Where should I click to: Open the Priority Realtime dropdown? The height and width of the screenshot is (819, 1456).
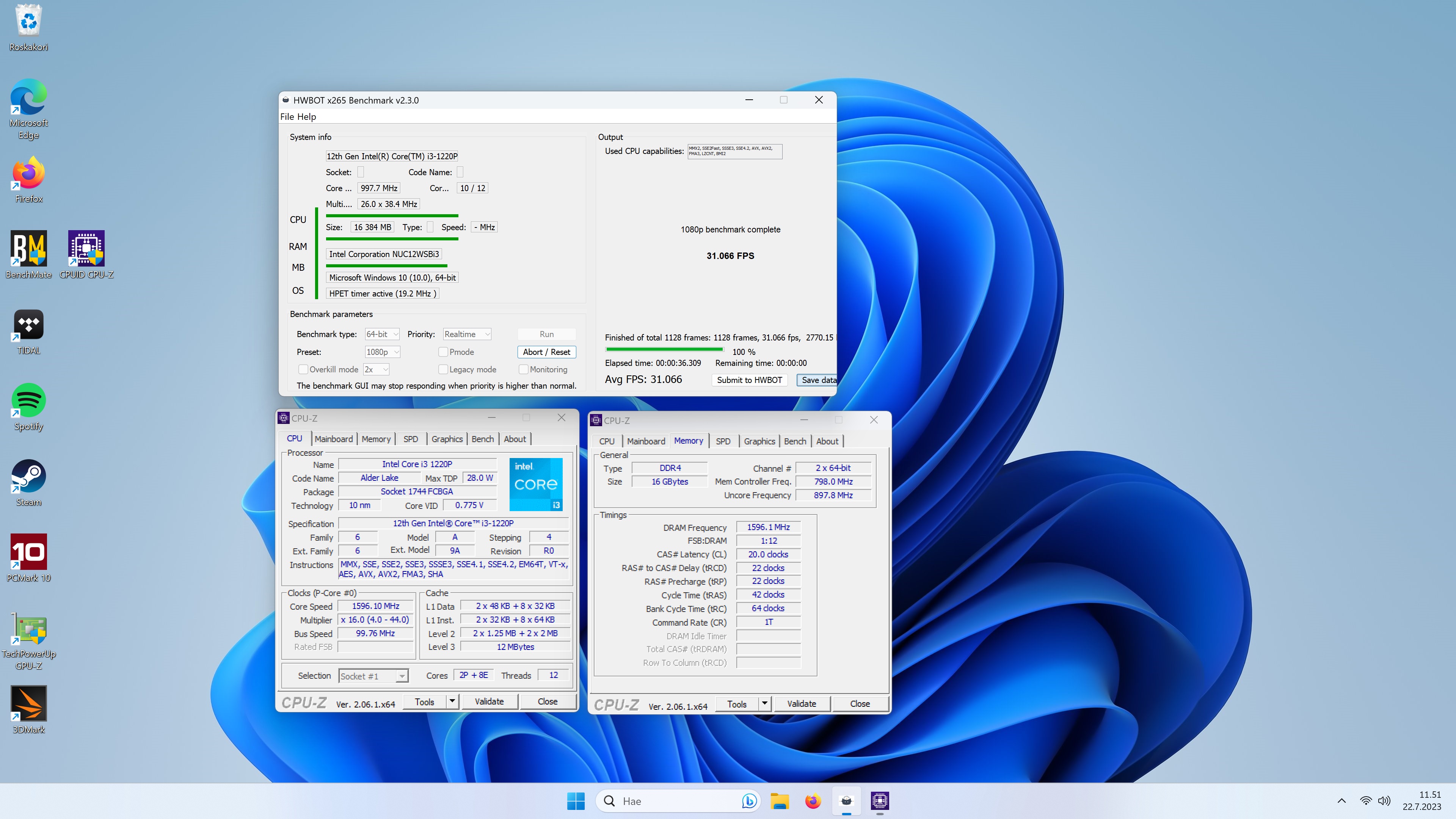[x=467, y=334]
